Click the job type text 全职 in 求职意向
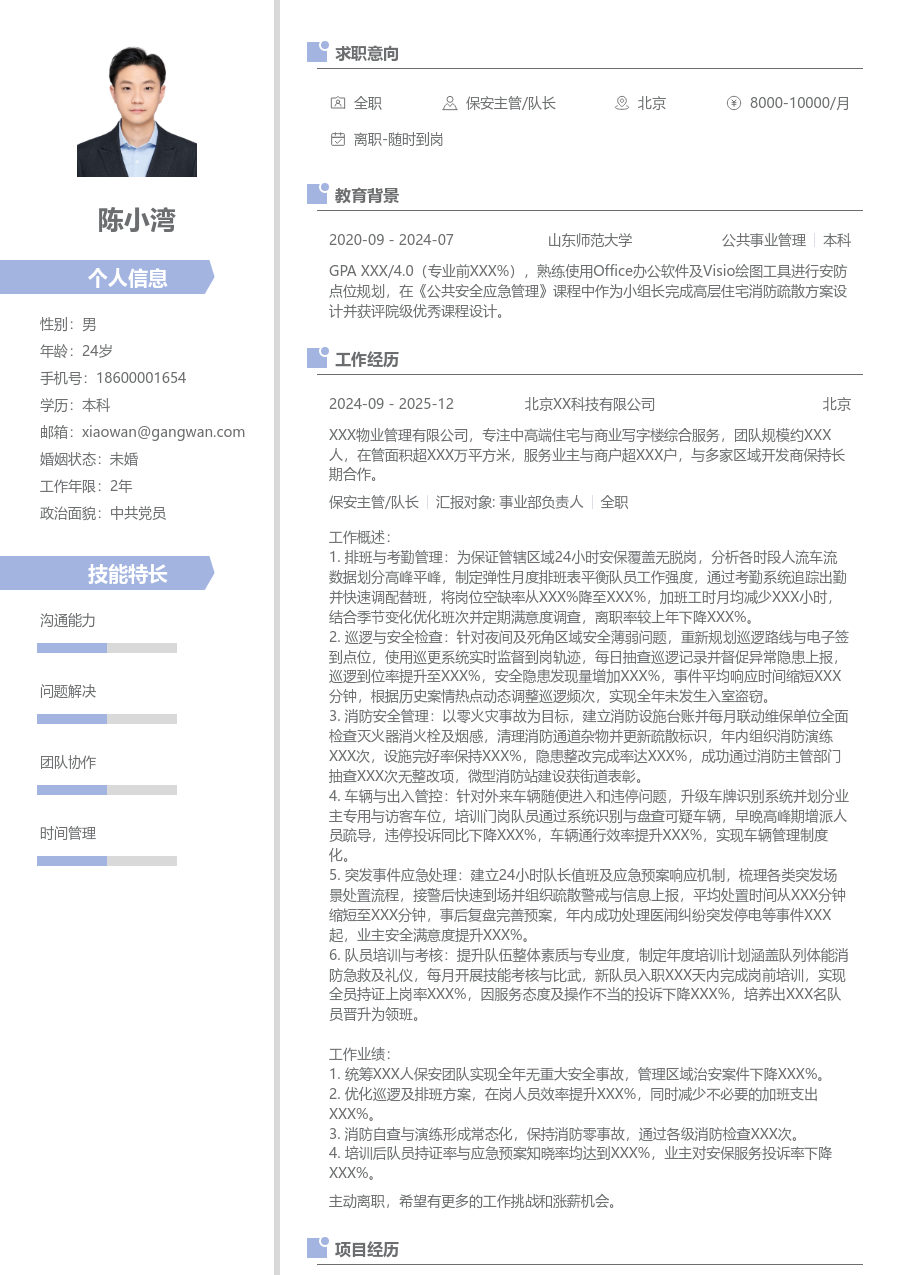 368,103
